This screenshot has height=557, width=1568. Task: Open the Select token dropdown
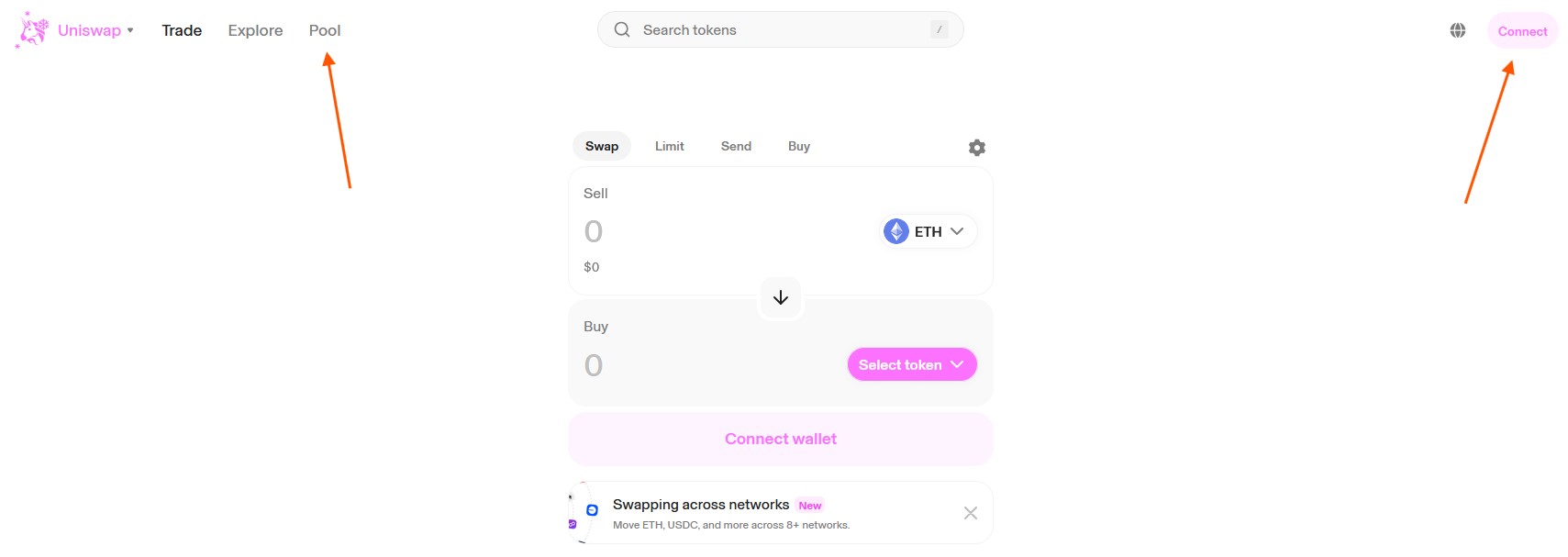click(911, 364)
